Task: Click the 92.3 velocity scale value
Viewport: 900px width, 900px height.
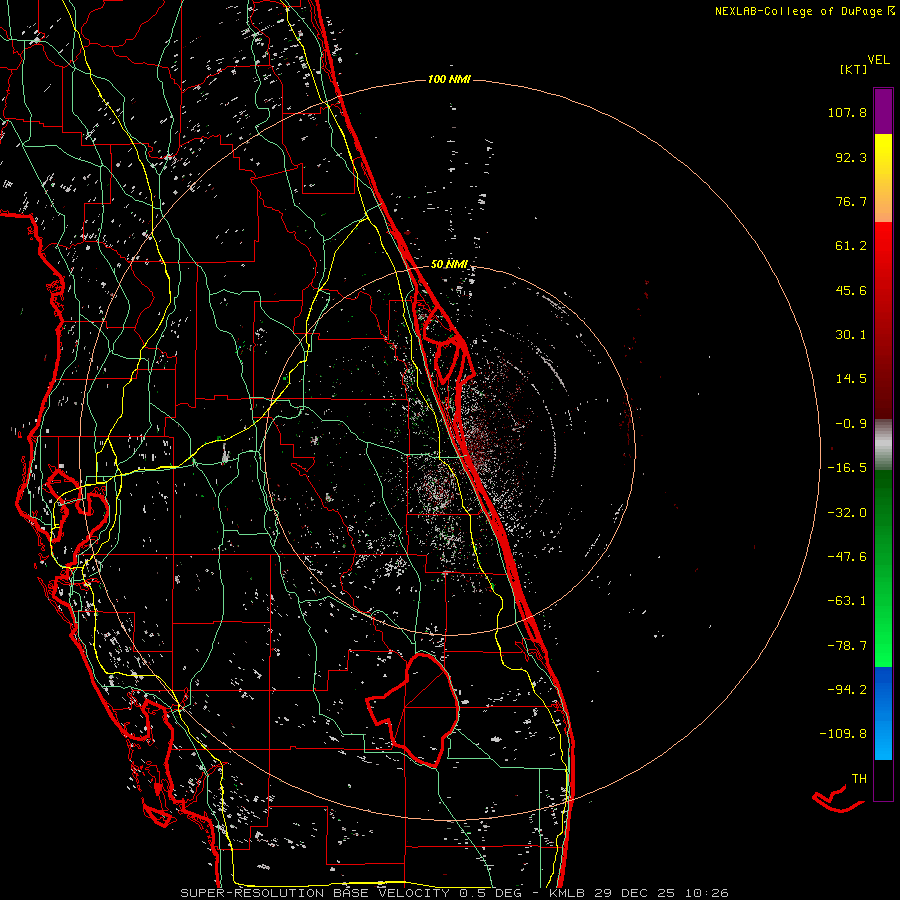Action: tap(851, 157)
